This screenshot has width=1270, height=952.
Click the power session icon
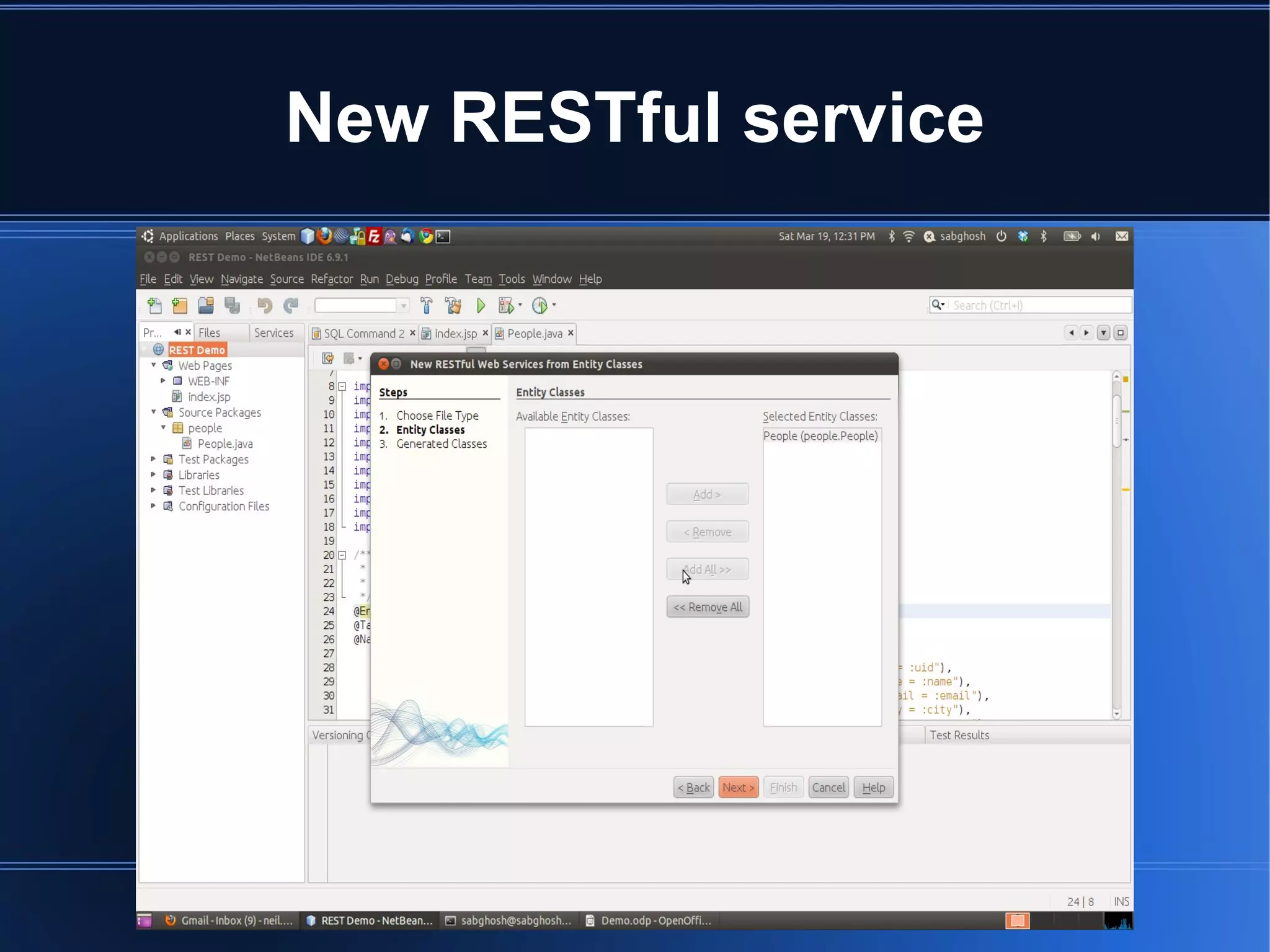1001,236
